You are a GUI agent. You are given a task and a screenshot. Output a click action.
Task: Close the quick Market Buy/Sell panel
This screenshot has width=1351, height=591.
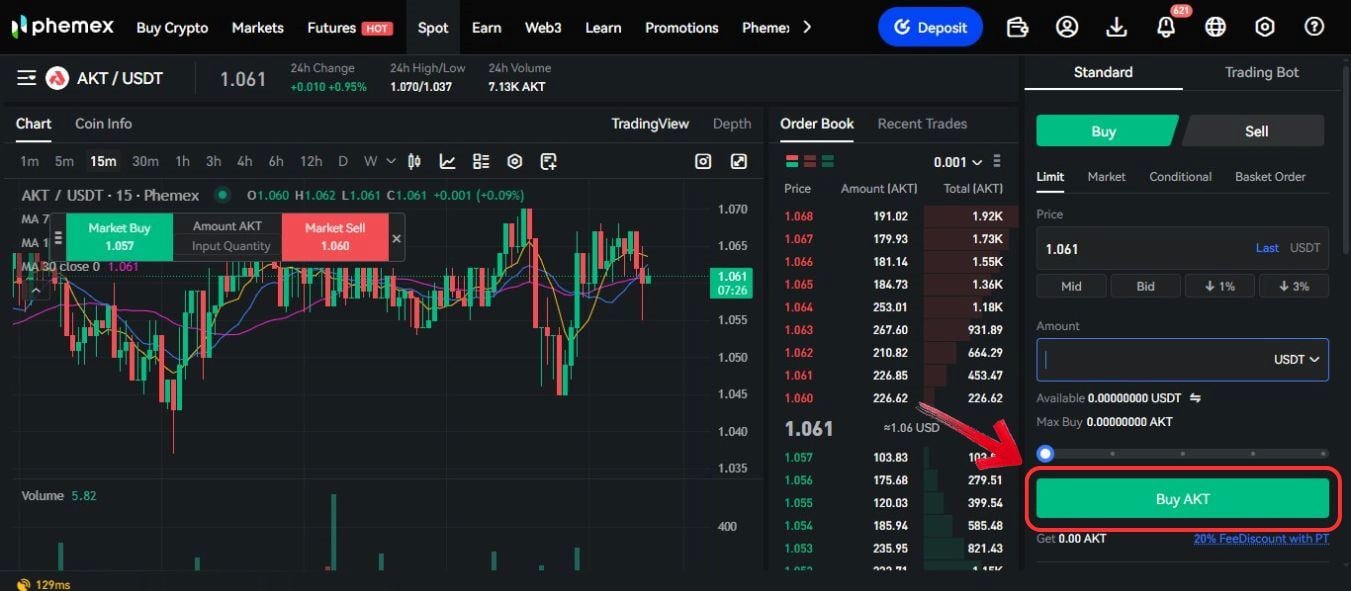(396, 238)
